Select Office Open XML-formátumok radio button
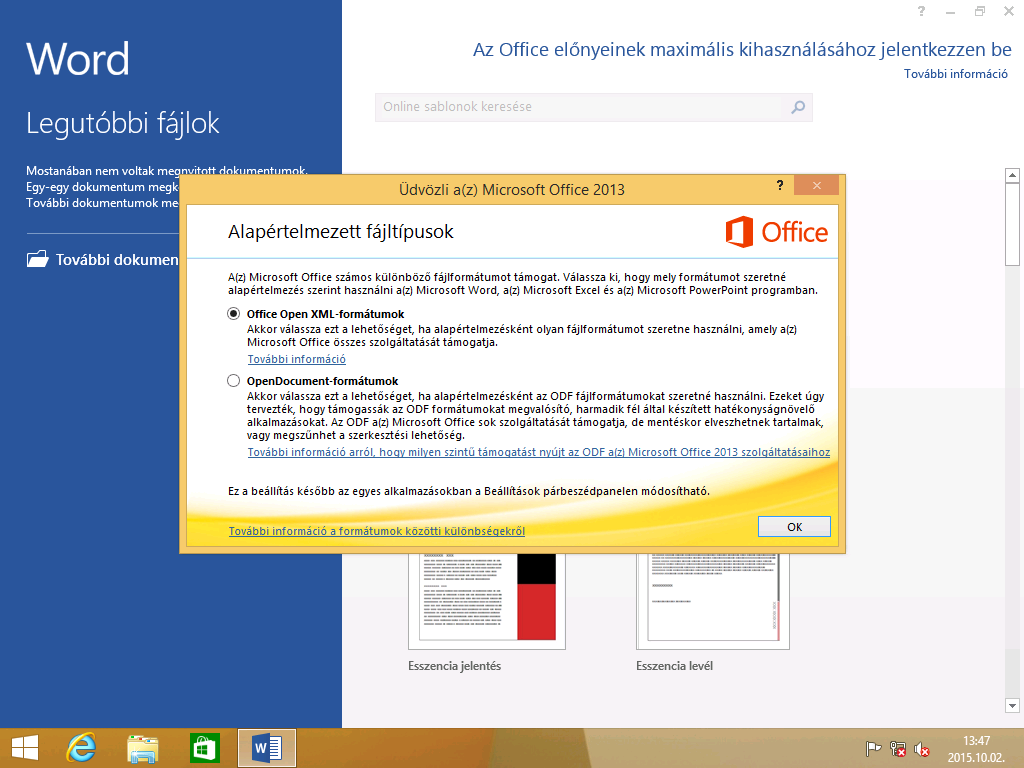1024x768 pixels. click(233, 314)
